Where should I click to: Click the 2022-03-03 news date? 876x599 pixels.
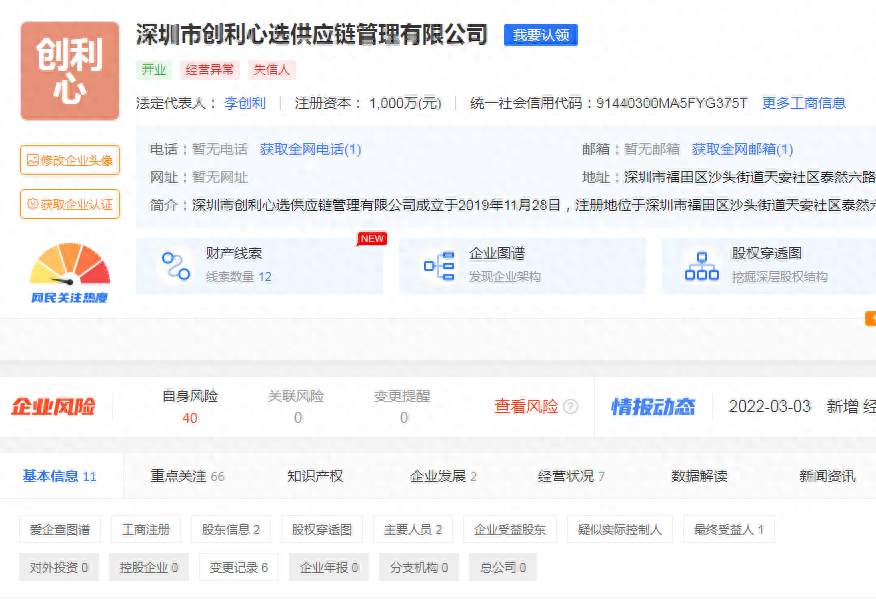(769, 406)
